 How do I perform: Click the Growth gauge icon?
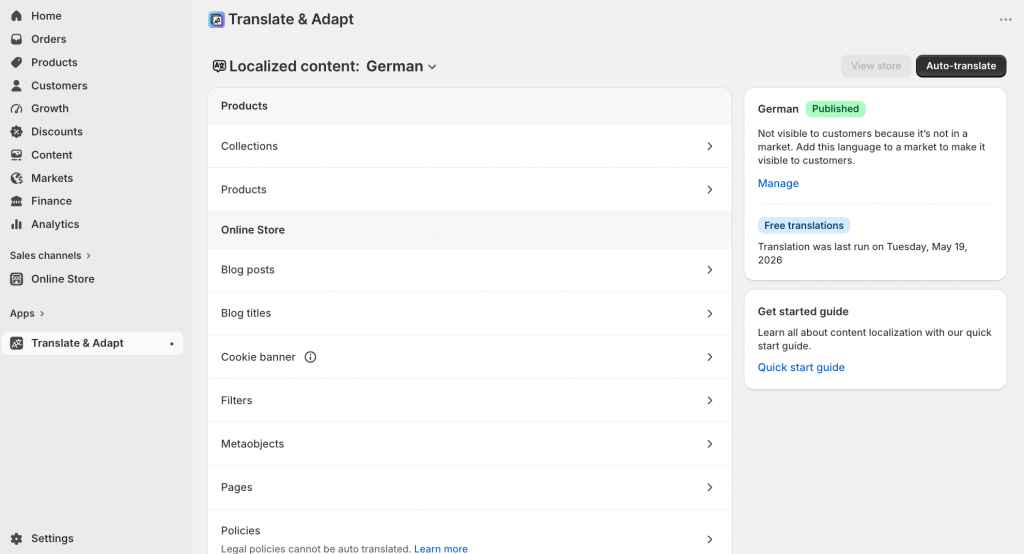[x=16, y=108]
